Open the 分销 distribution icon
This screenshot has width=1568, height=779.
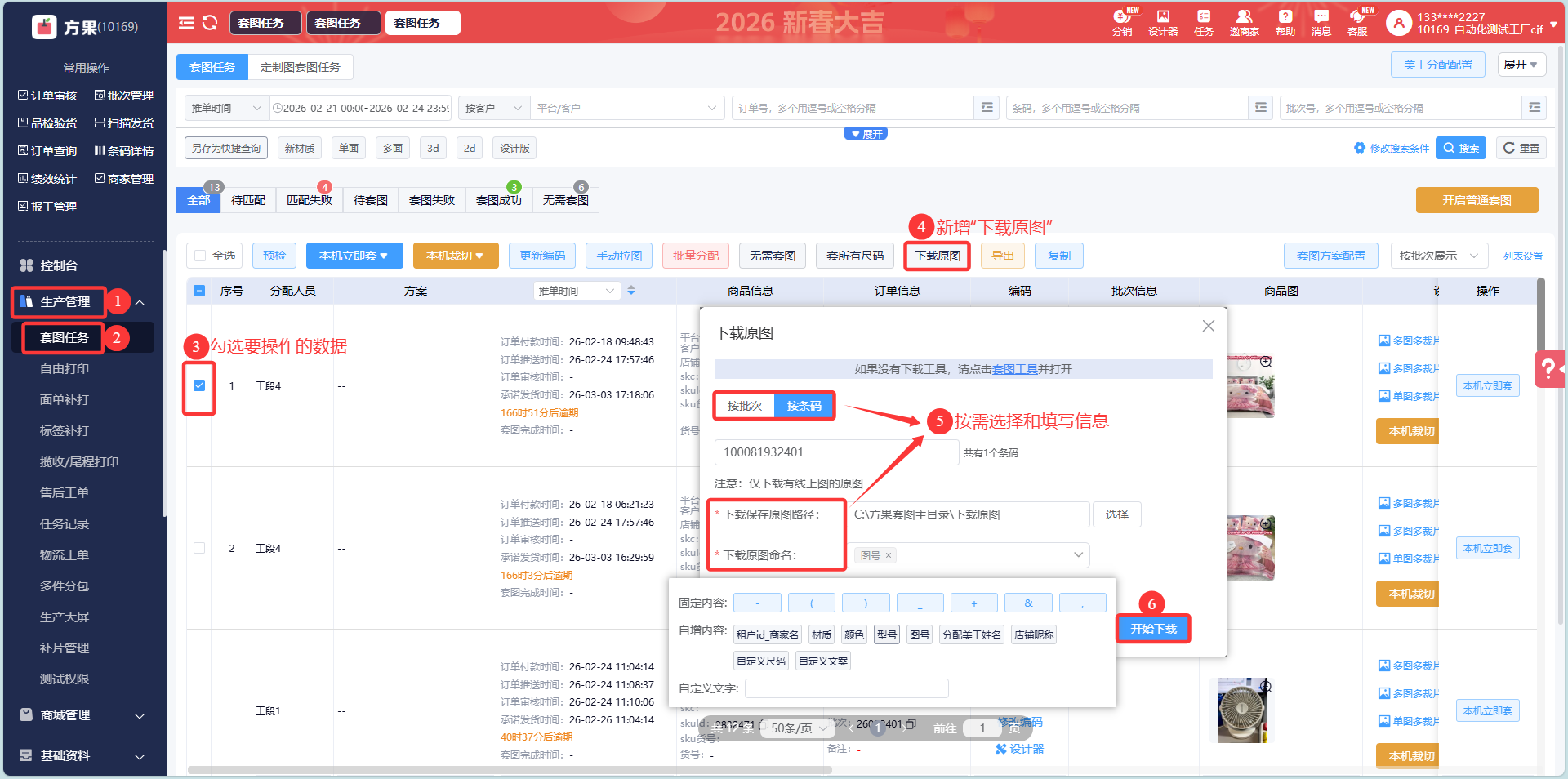pyautogui.click(x=1122, y=22)
